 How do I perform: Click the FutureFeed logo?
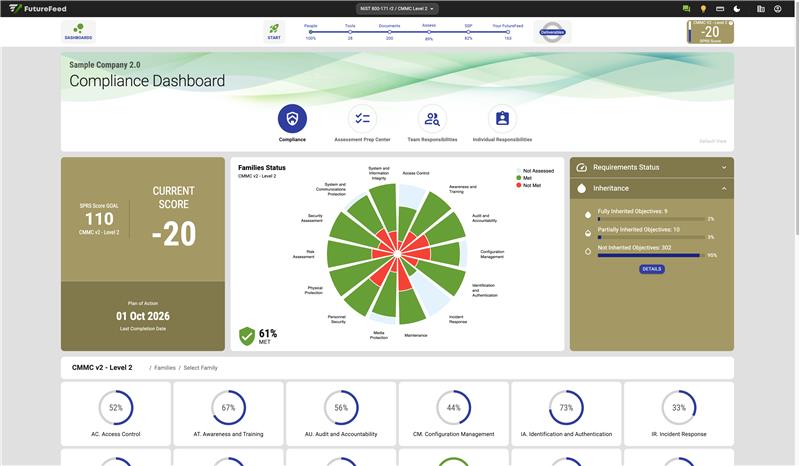38,9
